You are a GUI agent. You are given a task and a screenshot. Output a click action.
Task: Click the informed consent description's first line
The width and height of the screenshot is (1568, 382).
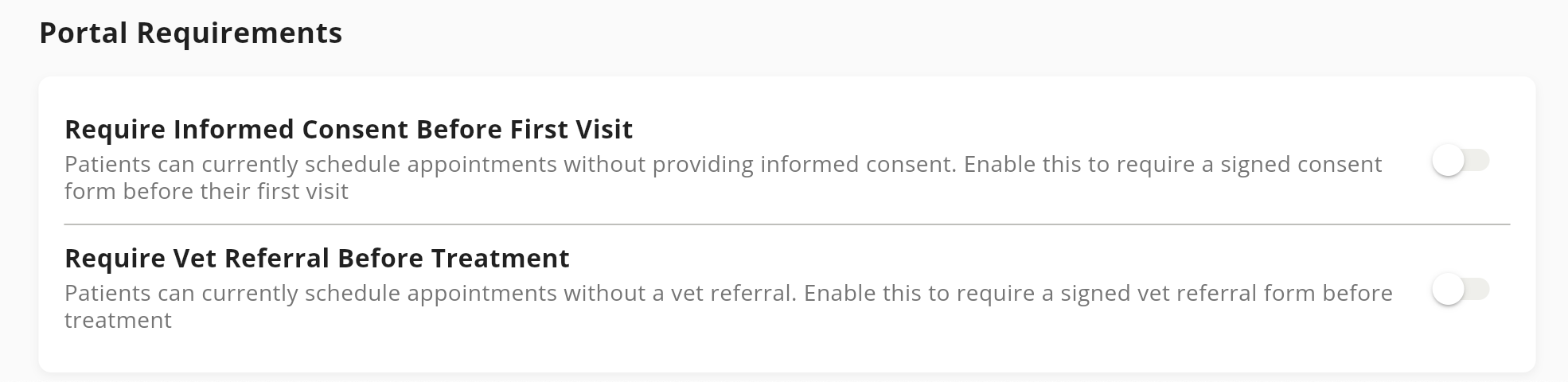[723, 165]
